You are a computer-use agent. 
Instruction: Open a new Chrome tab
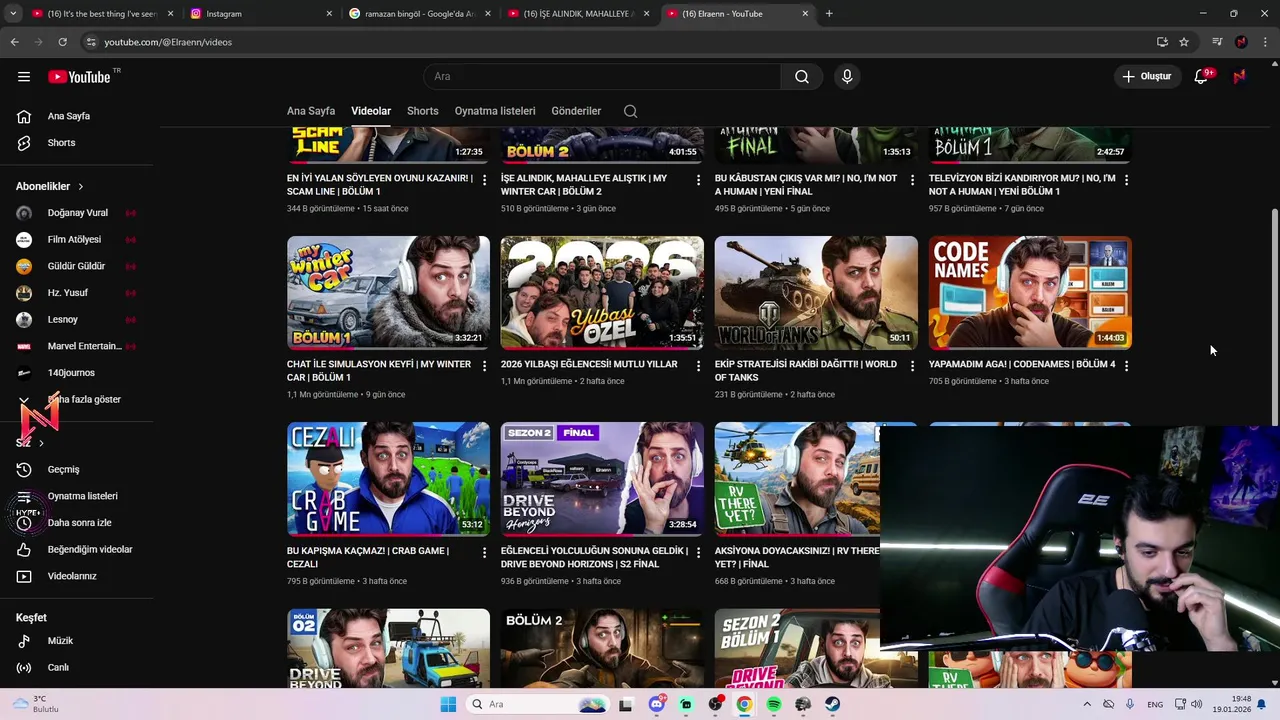point(829,14)
